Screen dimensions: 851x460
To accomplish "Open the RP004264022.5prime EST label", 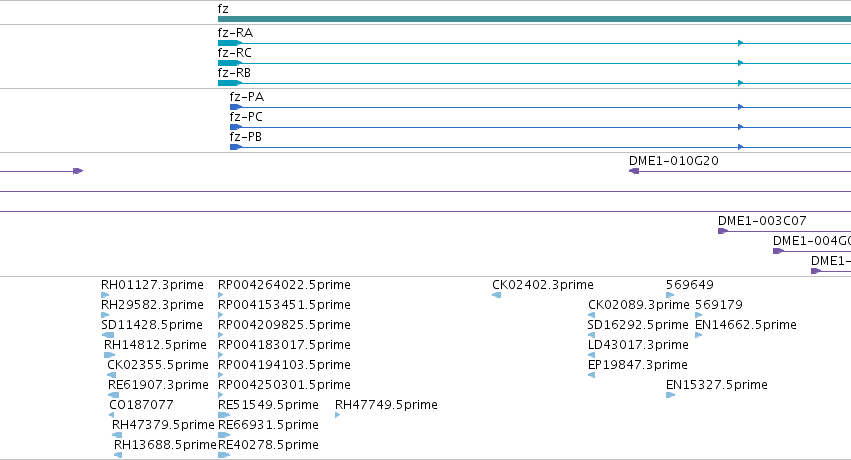I will [284, 285].
